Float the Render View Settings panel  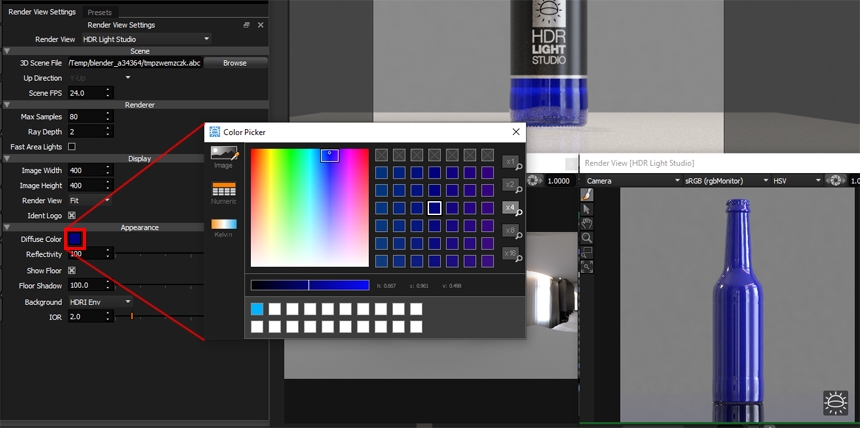[247, 25]
